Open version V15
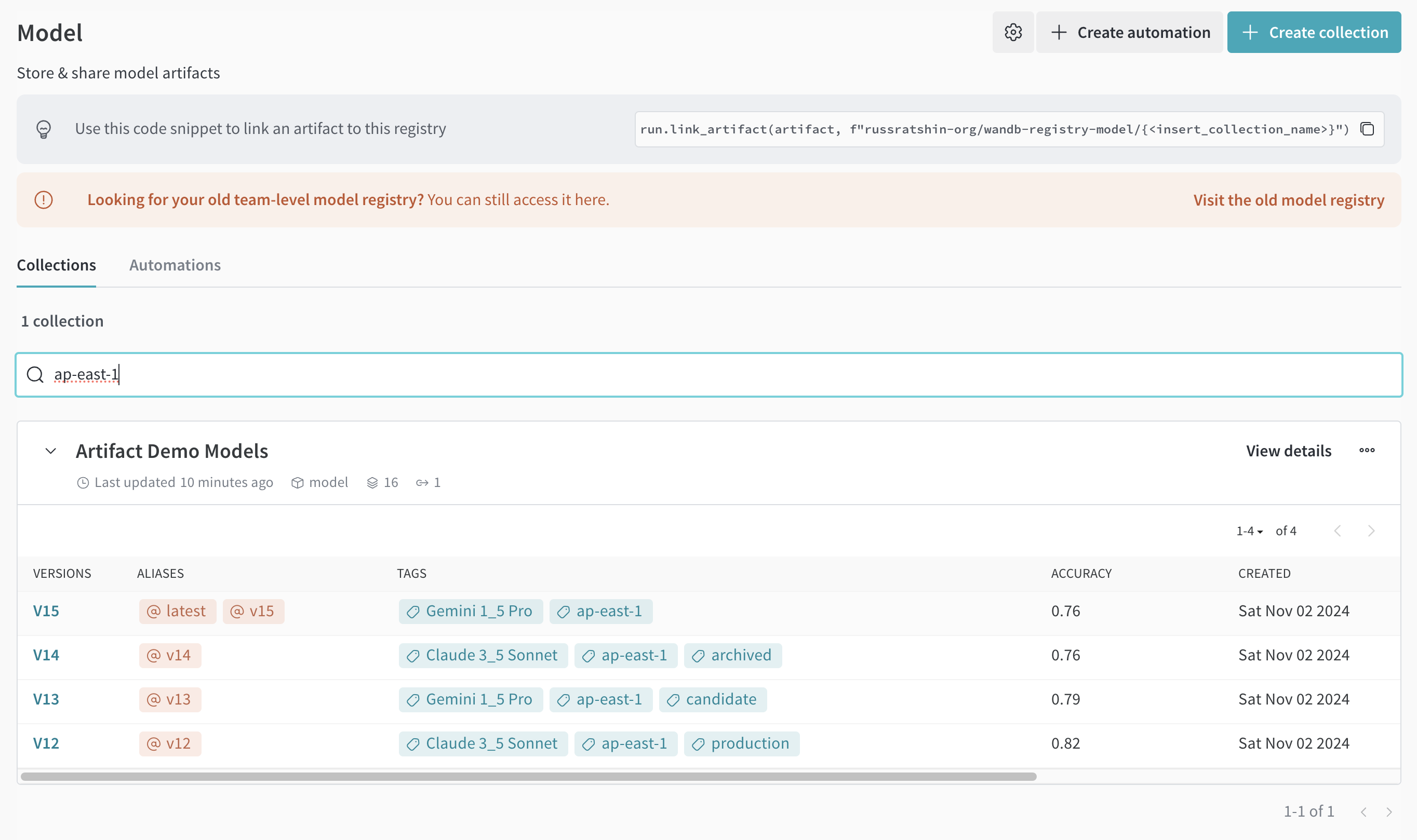The width and height of the screenshot is (1417, 840). coord(46,612)
